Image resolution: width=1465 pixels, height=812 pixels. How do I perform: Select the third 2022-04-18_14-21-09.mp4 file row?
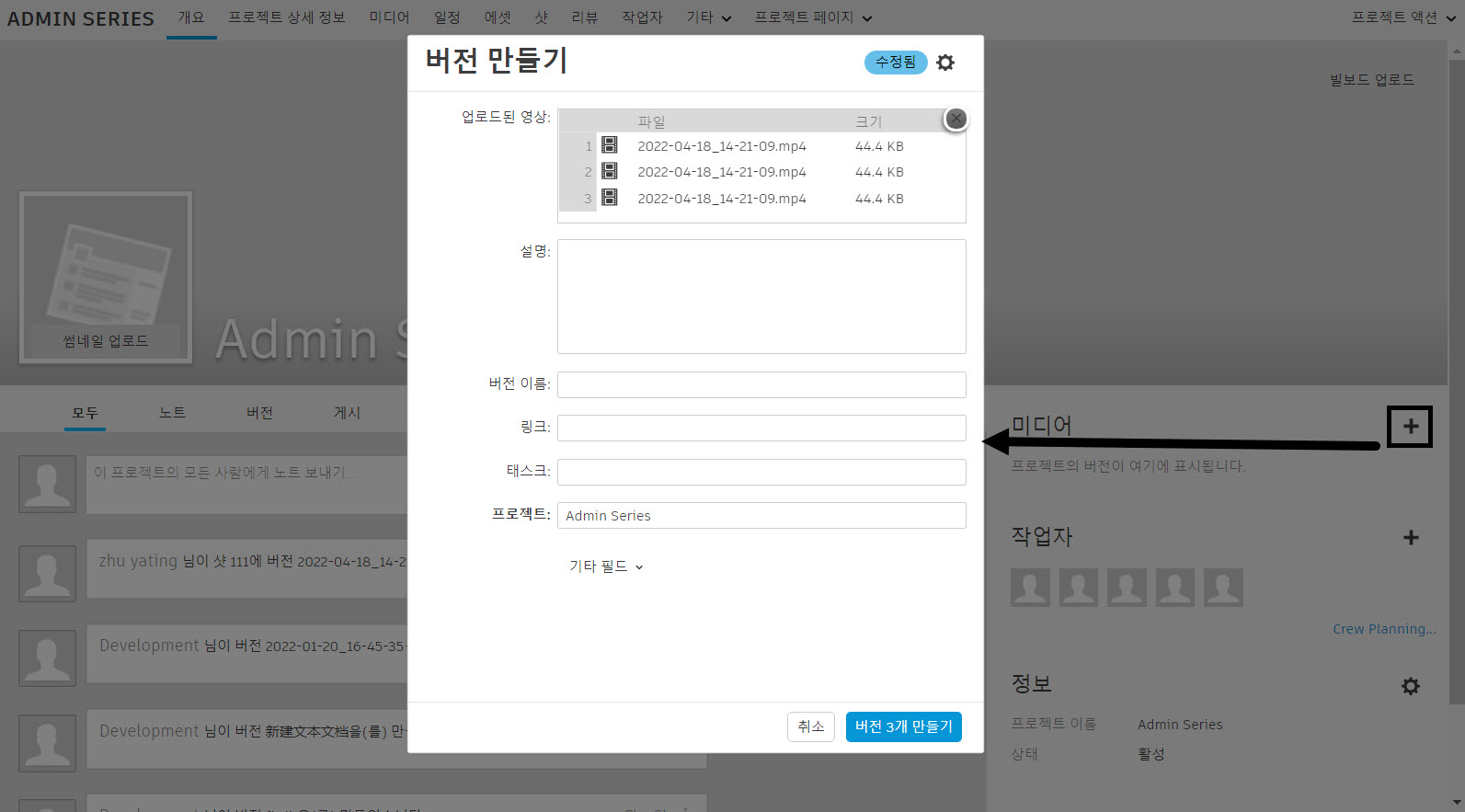tap(761, 199)
